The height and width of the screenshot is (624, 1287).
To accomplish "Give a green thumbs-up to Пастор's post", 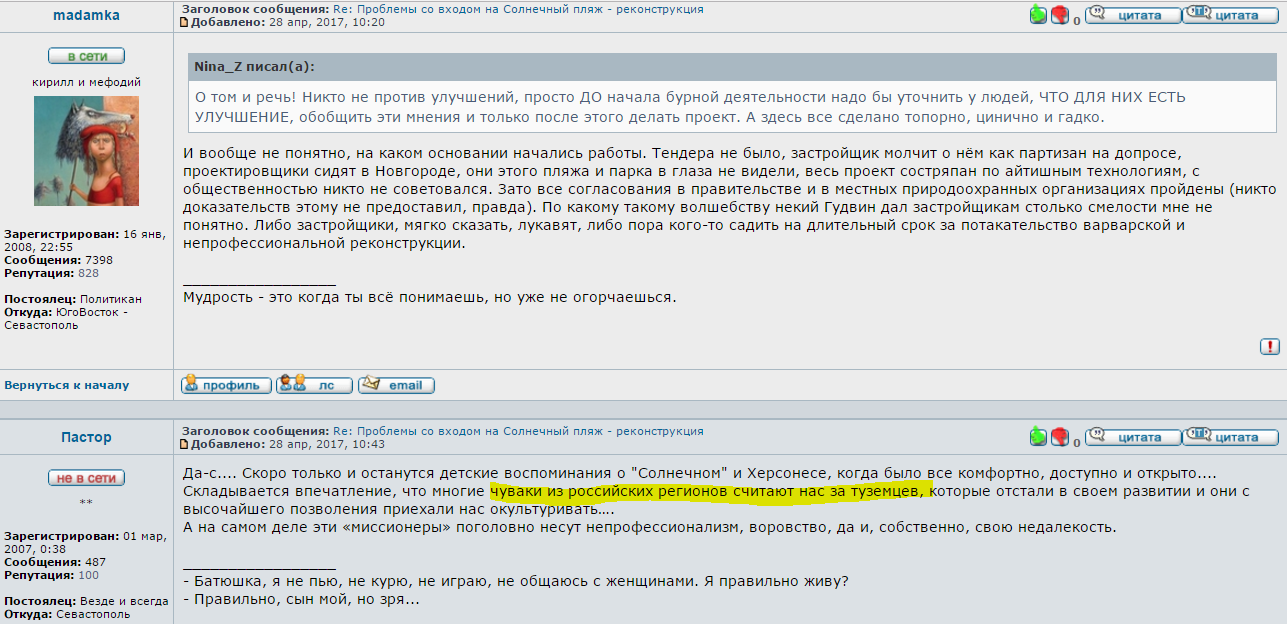I will pyautogui.click(x=1039, y=437).
